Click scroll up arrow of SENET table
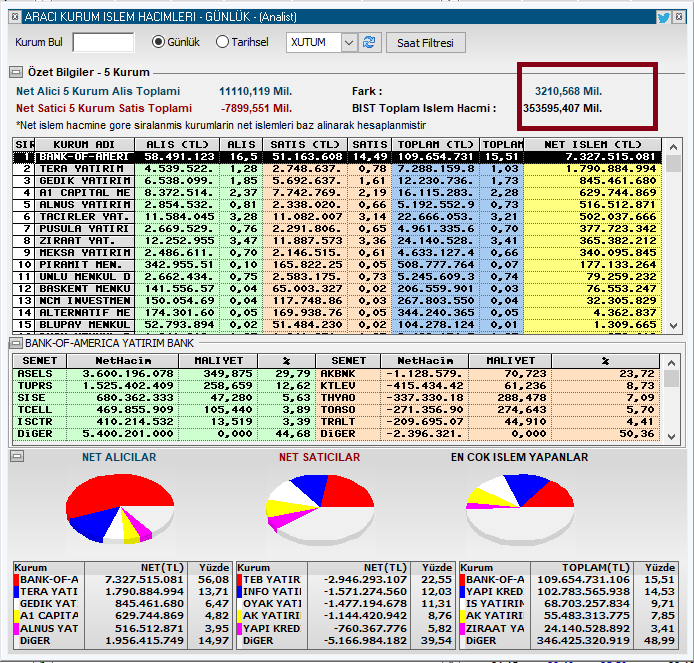The image size is (694, 663). click(x=671, y=363)
